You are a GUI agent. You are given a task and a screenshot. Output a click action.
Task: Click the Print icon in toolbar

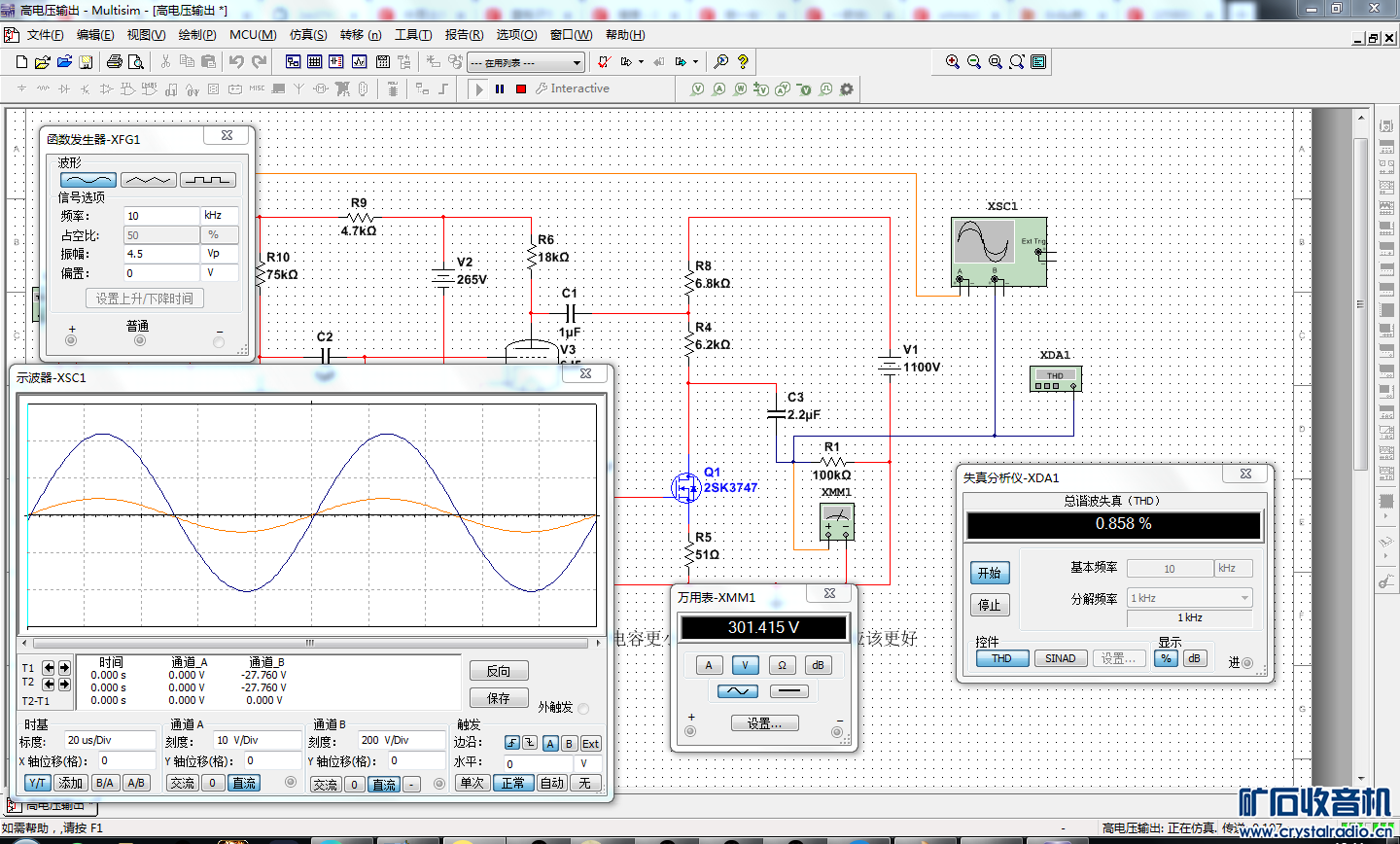pyautogui.click(x=115, y=61)
